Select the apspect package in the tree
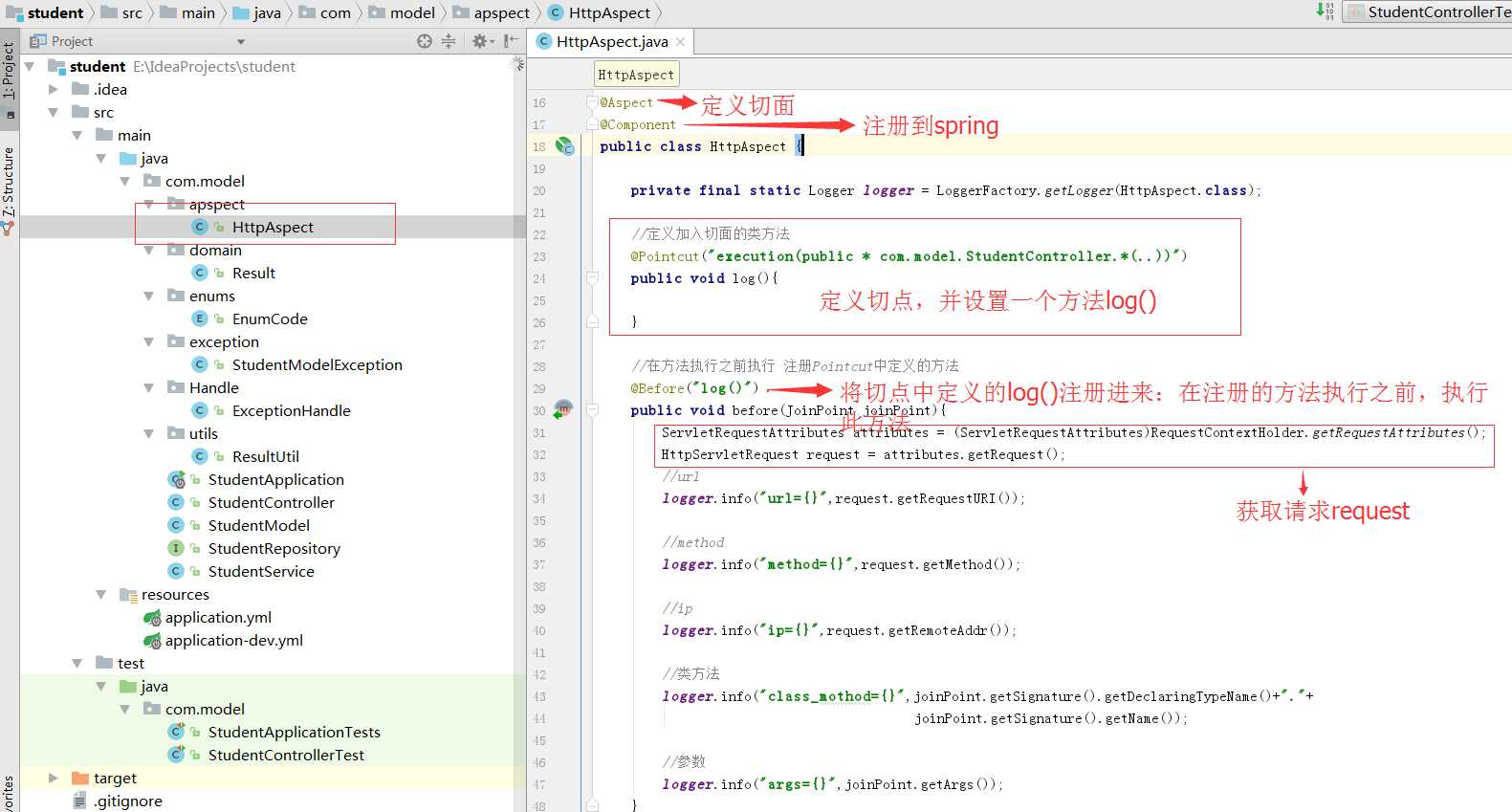 (217, 204)
